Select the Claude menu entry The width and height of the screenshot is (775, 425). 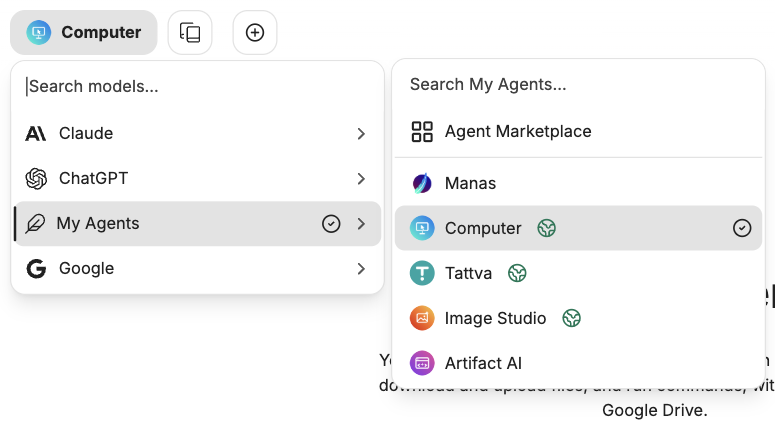coord(198,133)
